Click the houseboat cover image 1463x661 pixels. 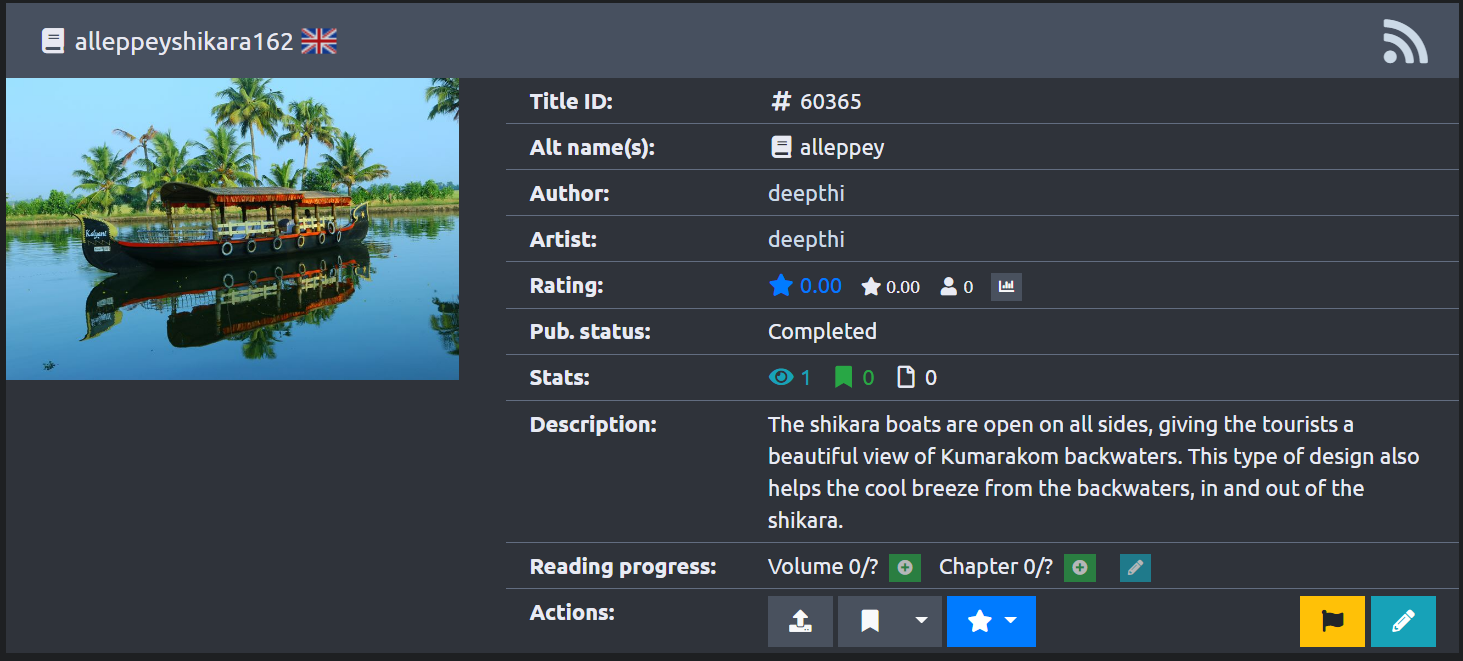tap(232, 229)
